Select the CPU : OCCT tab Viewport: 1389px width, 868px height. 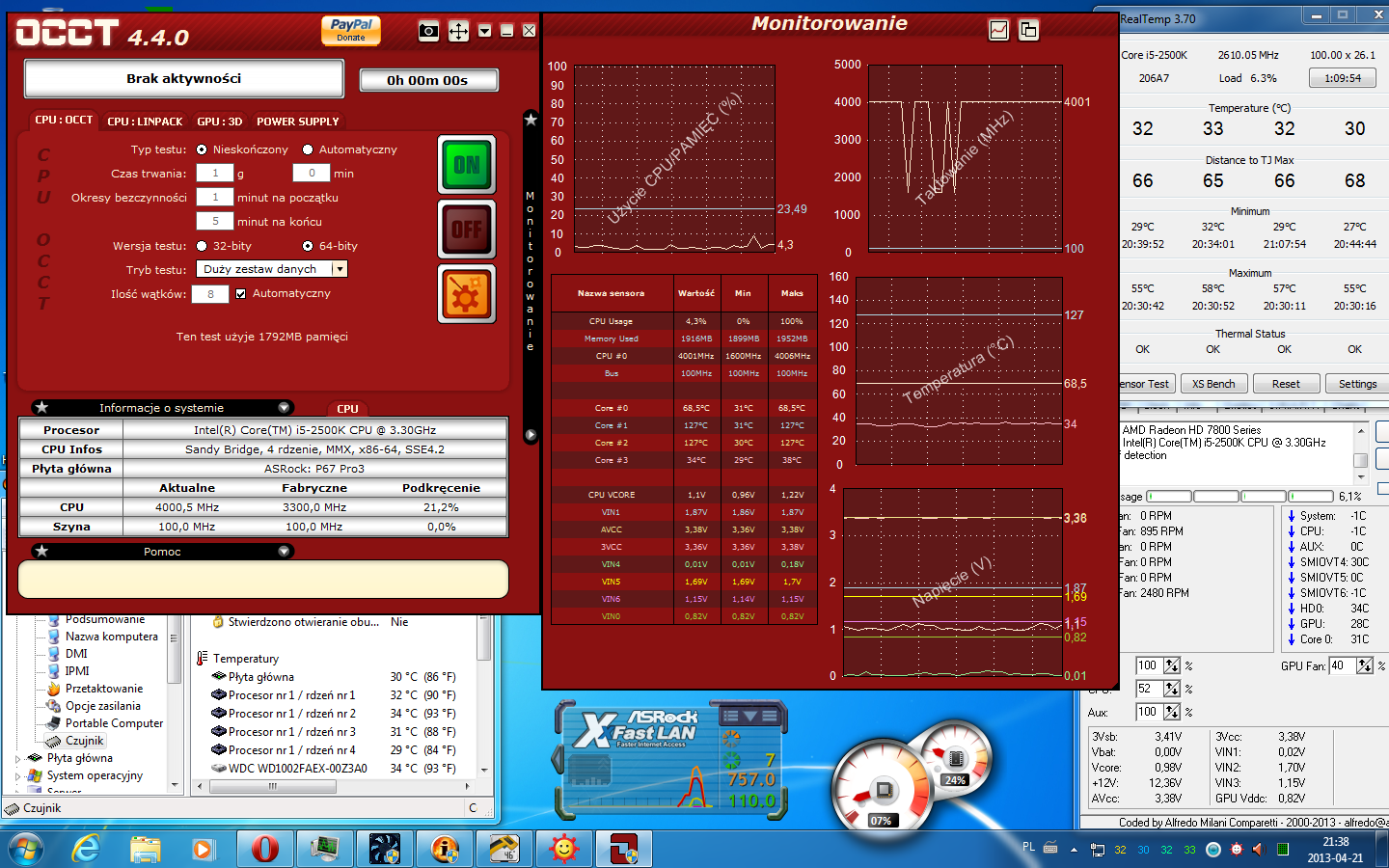pos(64,121)
